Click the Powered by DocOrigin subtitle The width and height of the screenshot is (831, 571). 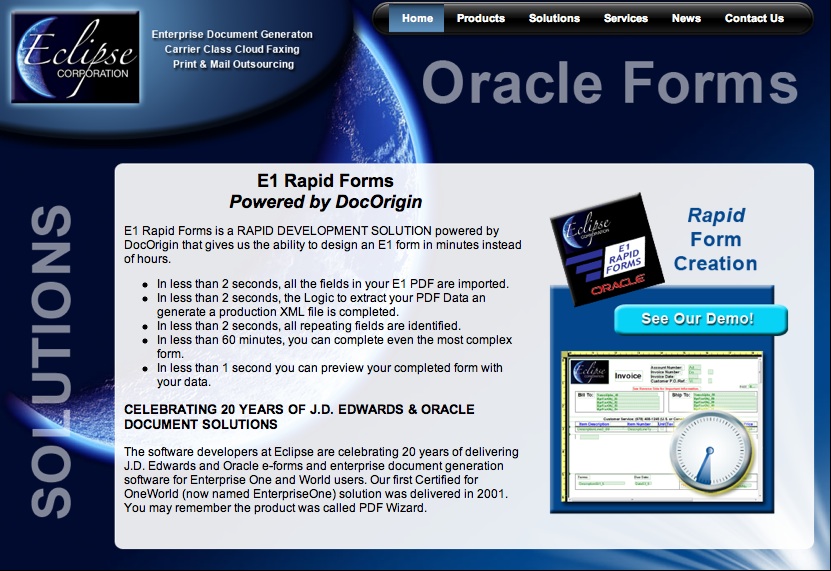(x=325, y=202)
